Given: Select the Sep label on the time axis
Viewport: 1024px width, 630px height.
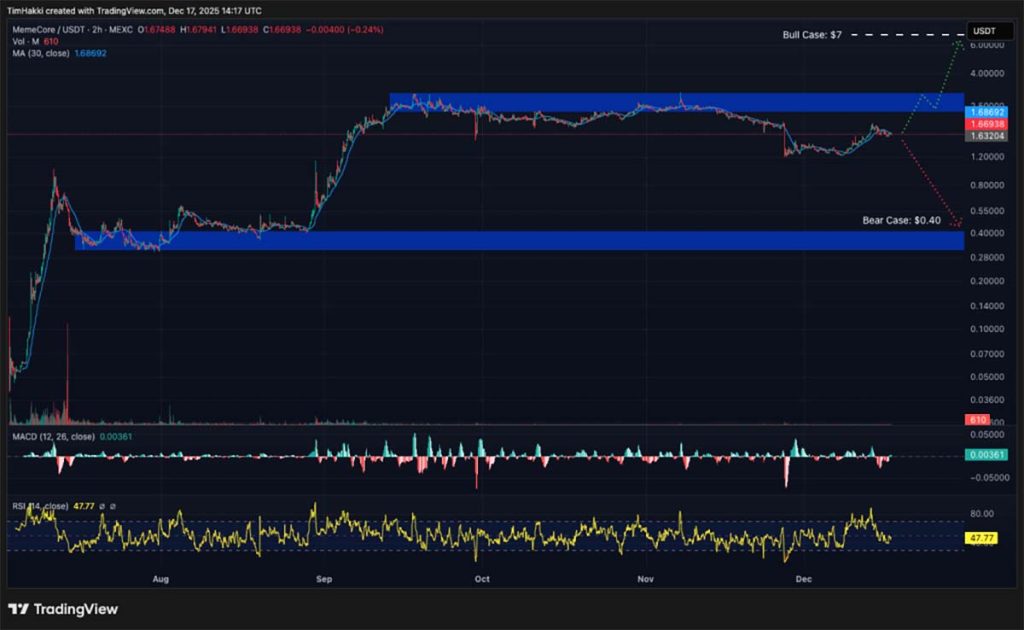Looking at the screenshot, I should tap(322, 579).
